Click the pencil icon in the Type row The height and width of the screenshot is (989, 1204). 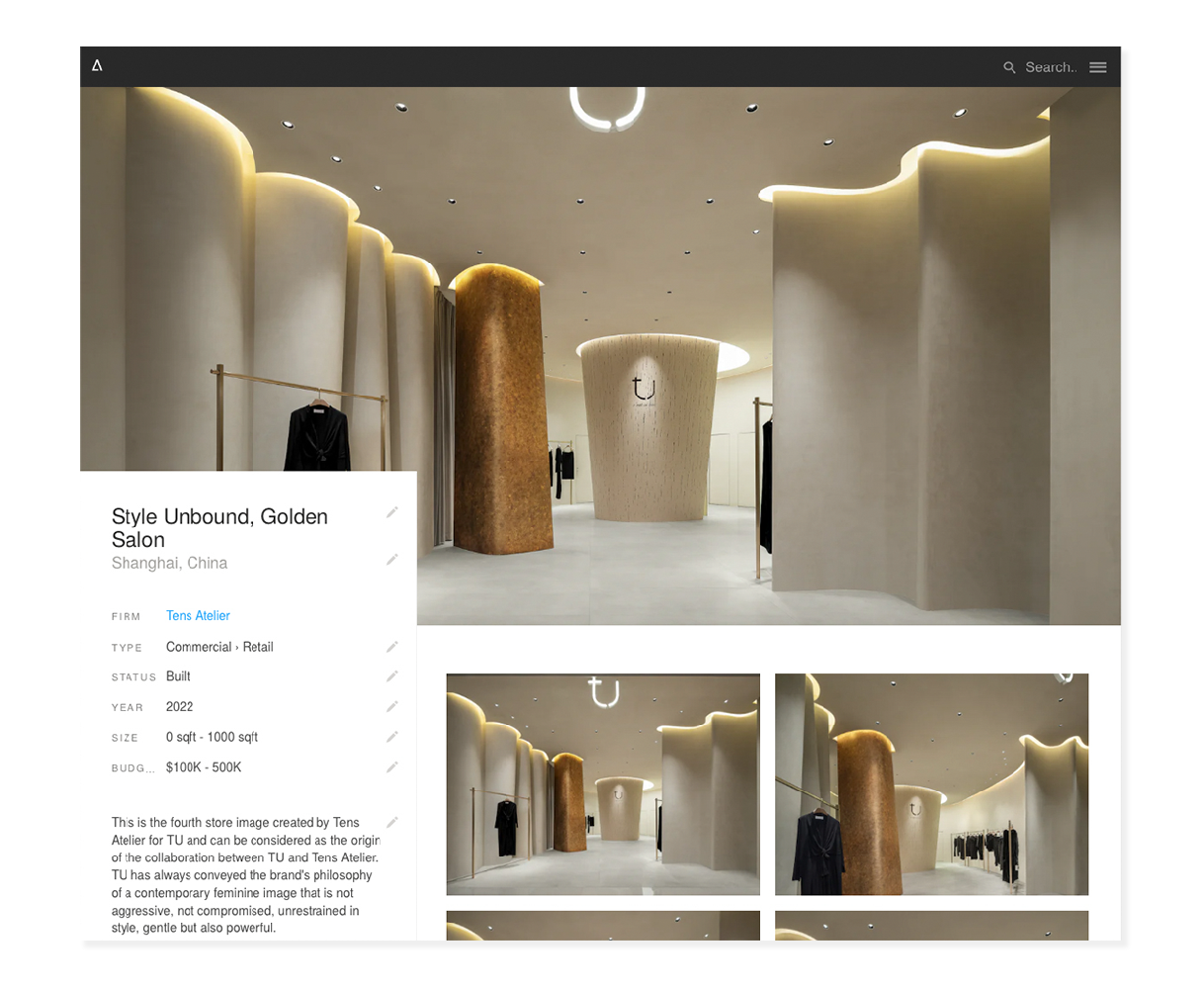[x=392, y=647]
